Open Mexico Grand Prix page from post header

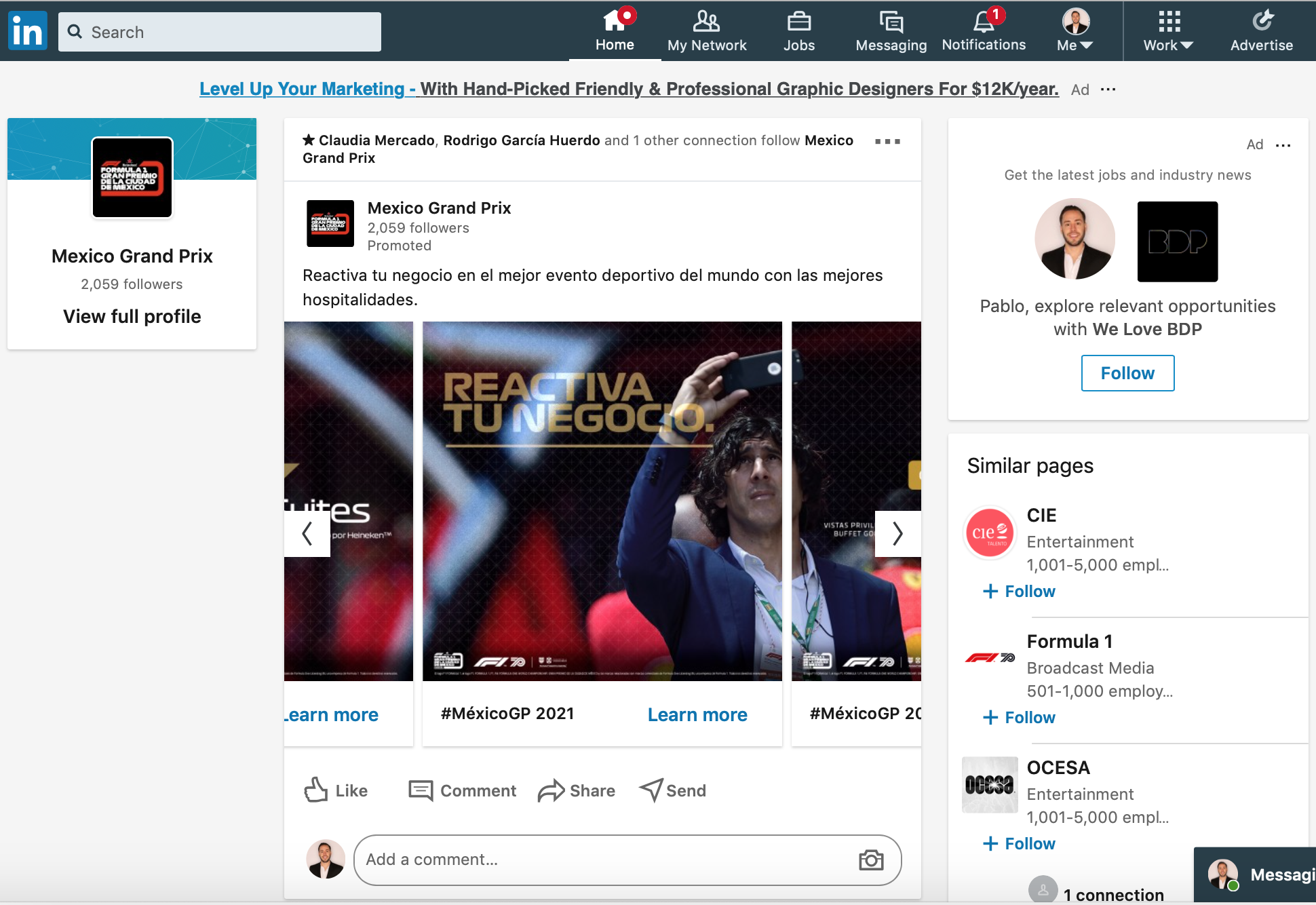[x=439, y=208]
